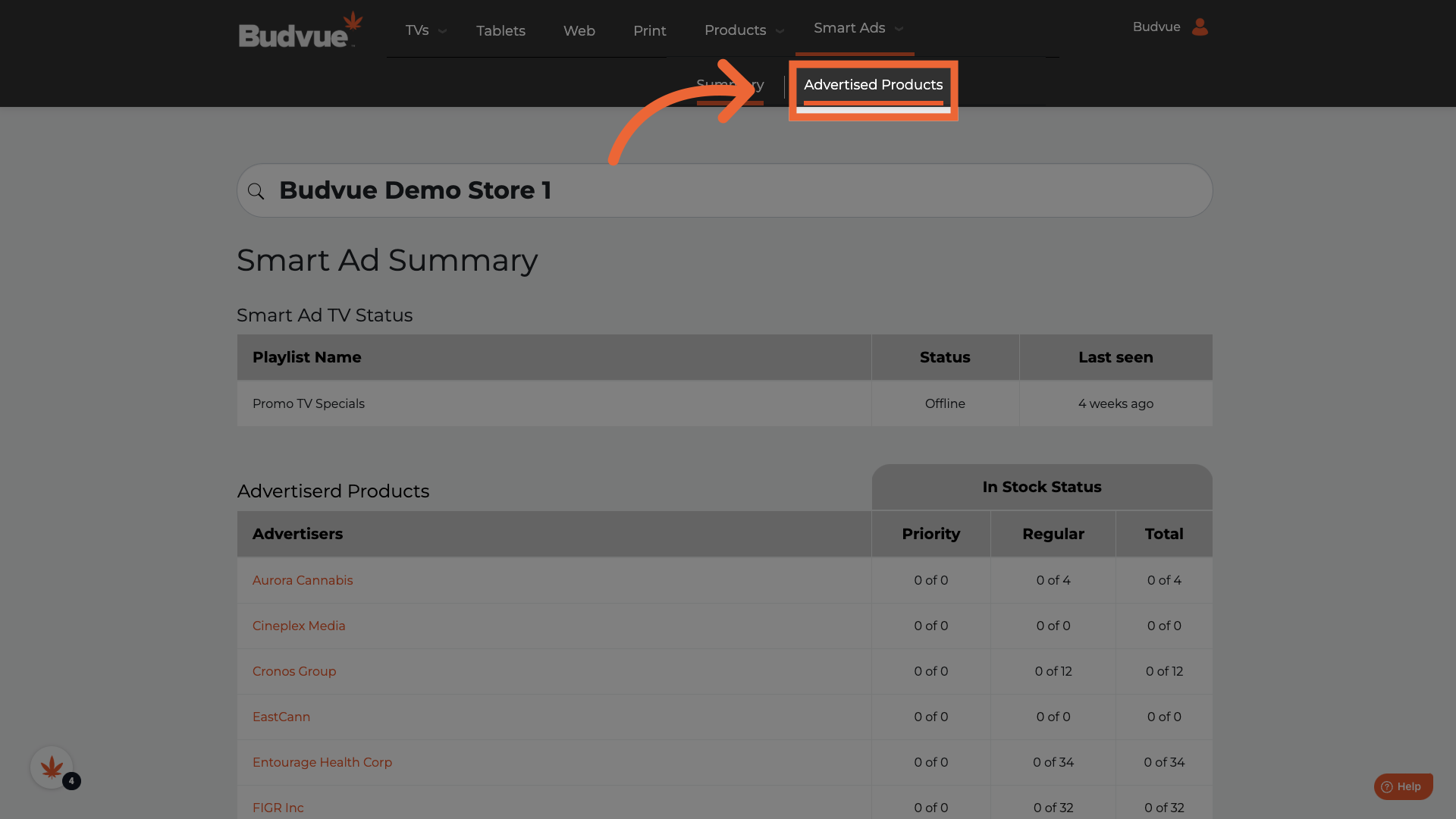The height and width of the screenshot is (819, 1456).
Task: Expand the TVs dropdown chevron
Action: [443, 31]
